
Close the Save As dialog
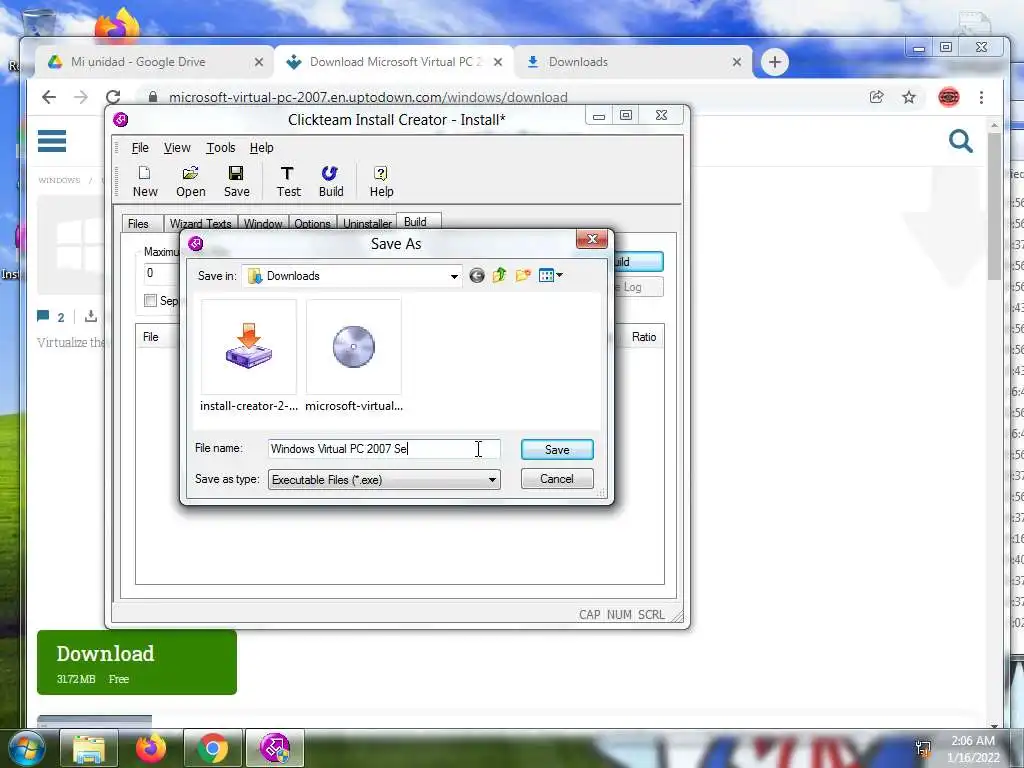[592, 239]
